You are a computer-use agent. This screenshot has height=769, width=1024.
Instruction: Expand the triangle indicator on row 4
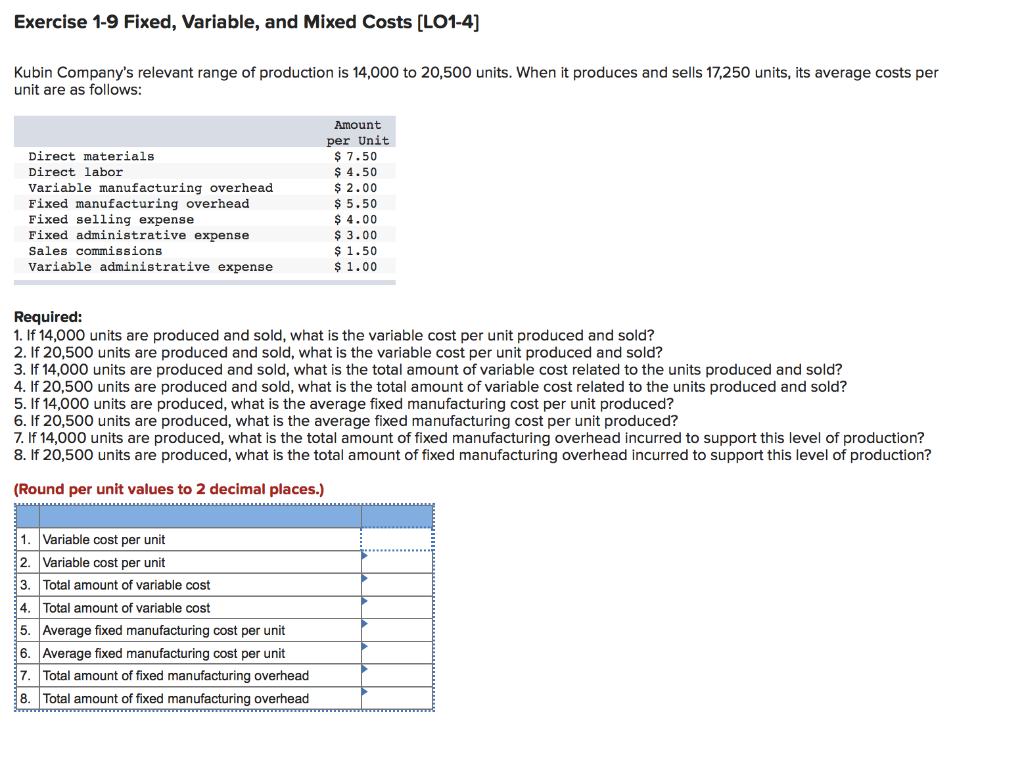pos(365,603)
